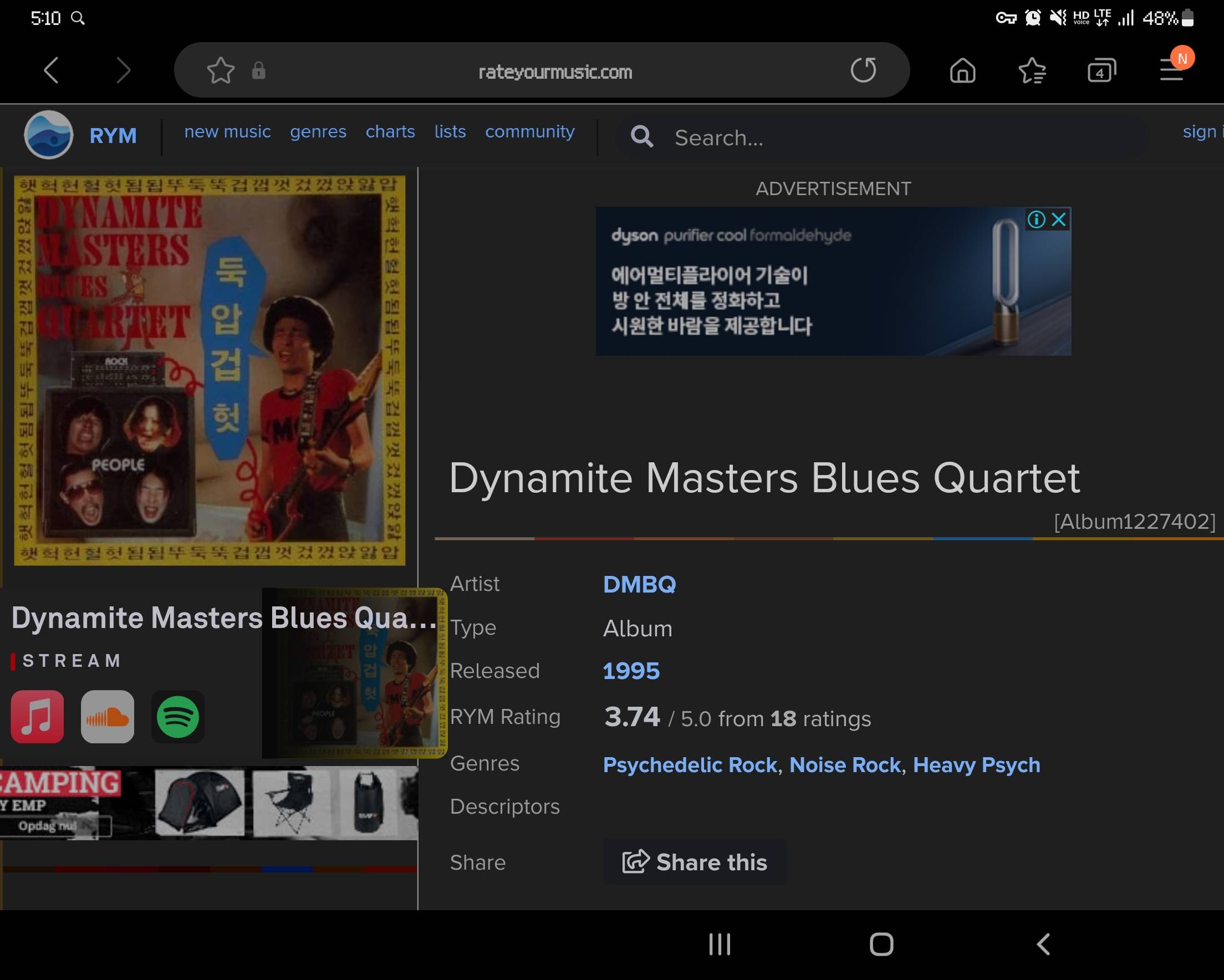Open the DMBQ artist link
This screenshot has width=1224, height=980.
click(639, 584)
